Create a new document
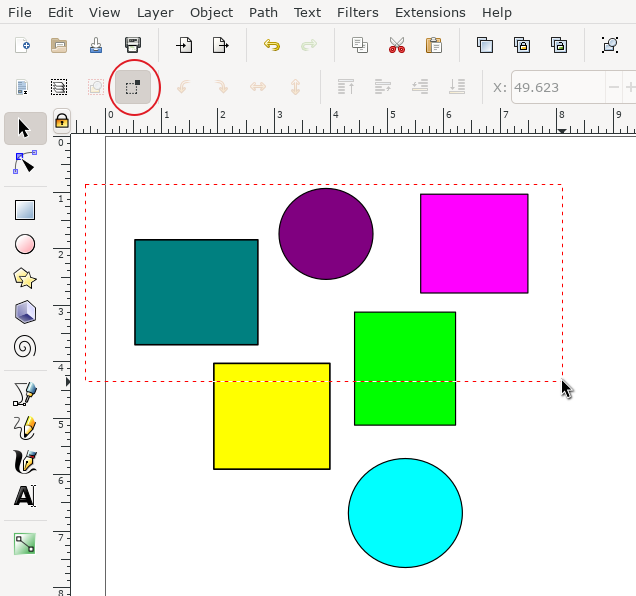The image size is (636, 596). point(22,45)
